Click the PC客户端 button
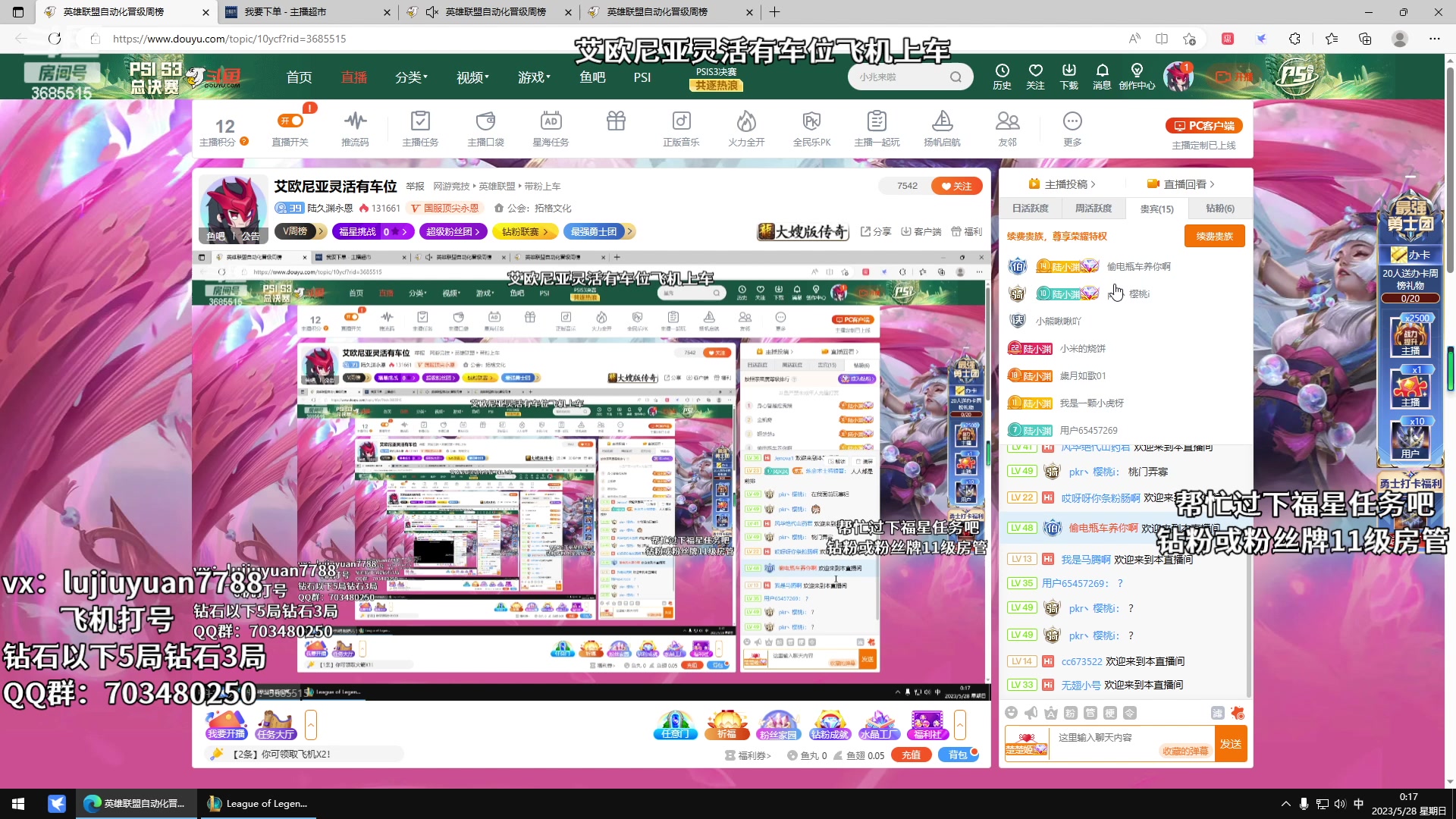Image resolution: width=1456 pixels, height=819 pixels. (1203, 126)
